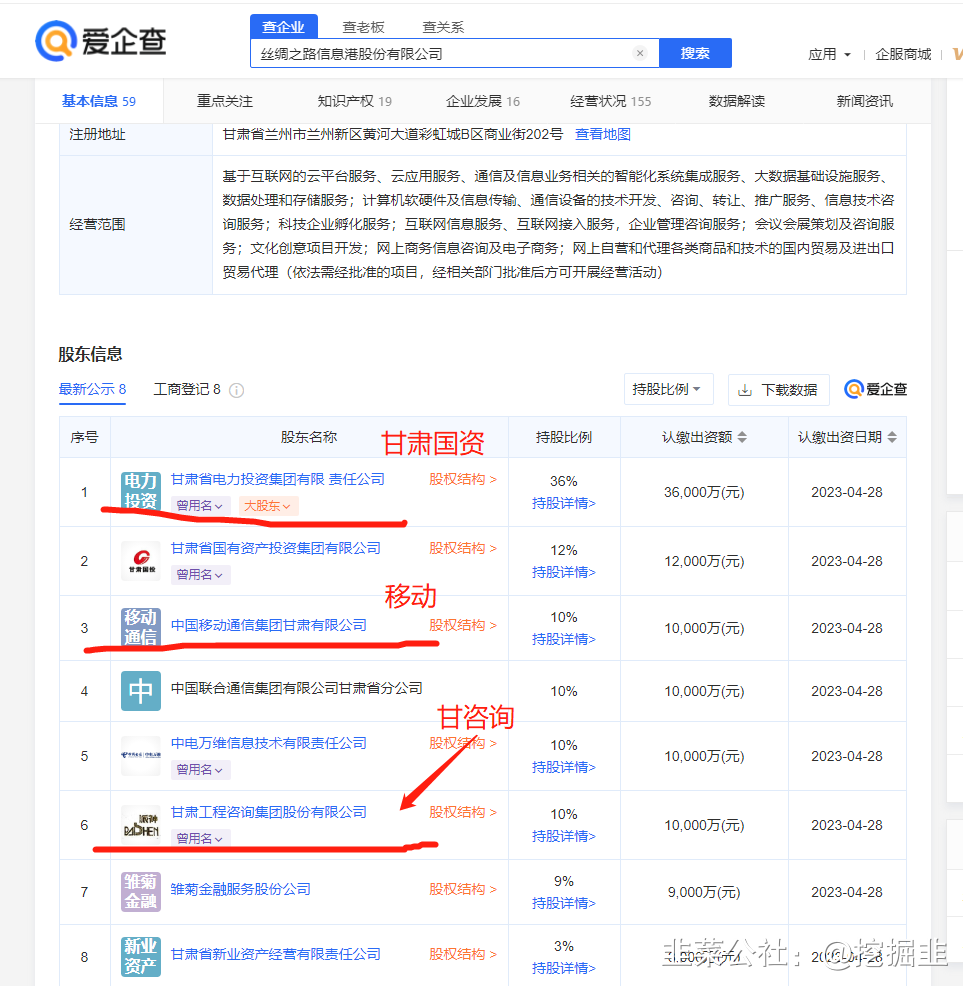Click the 9,000万(元) amount cell

pos(704,892)
